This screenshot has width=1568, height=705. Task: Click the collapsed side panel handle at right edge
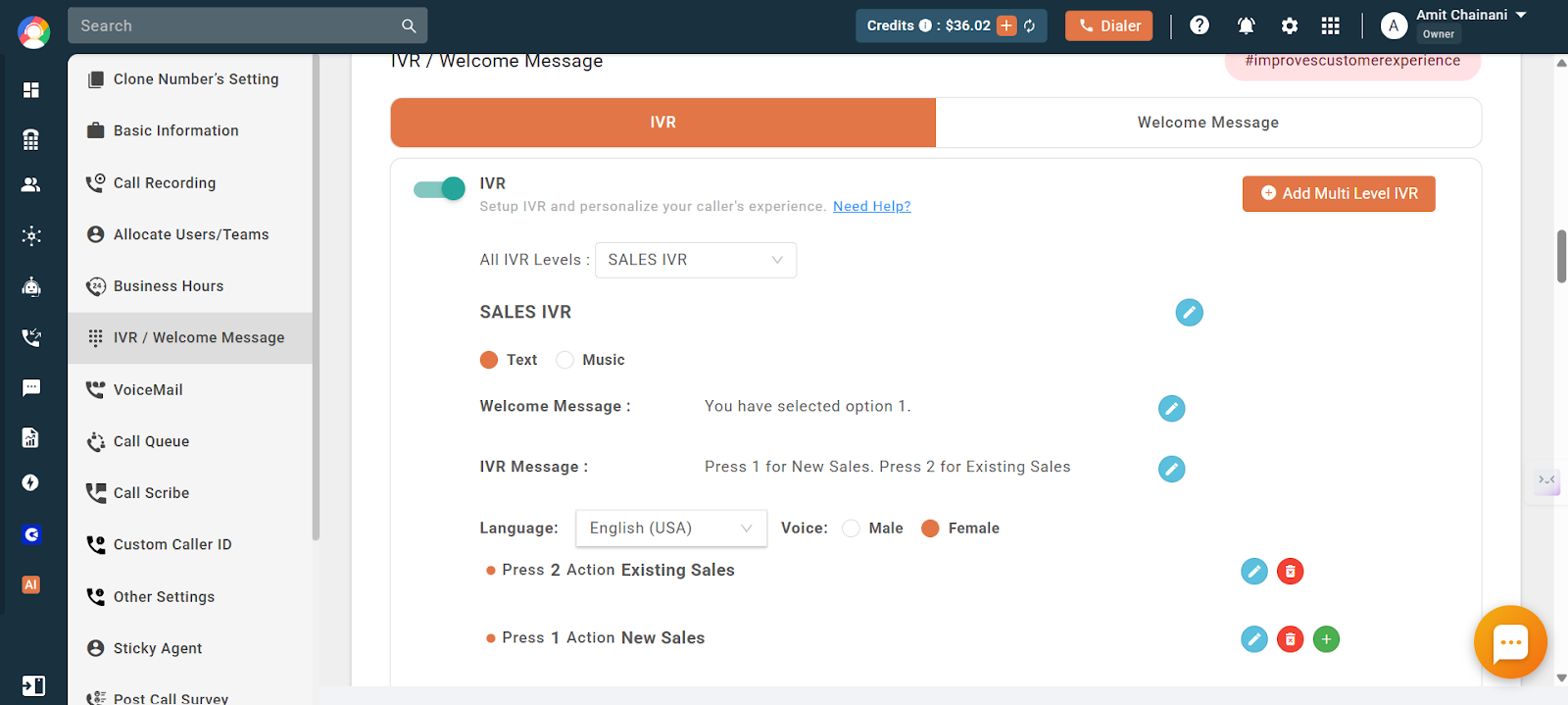click(1547, 482)
